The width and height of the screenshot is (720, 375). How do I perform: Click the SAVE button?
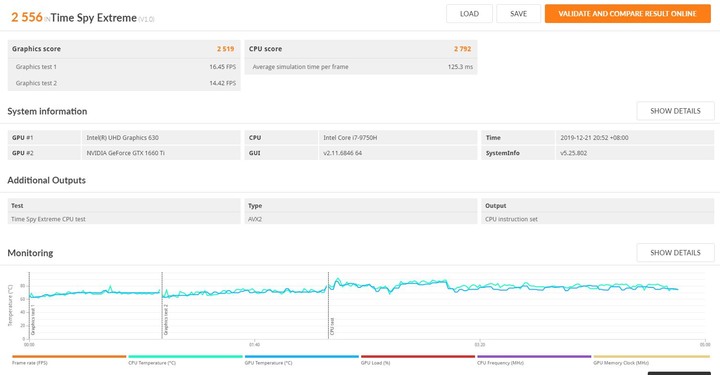[x=518, y=14]
